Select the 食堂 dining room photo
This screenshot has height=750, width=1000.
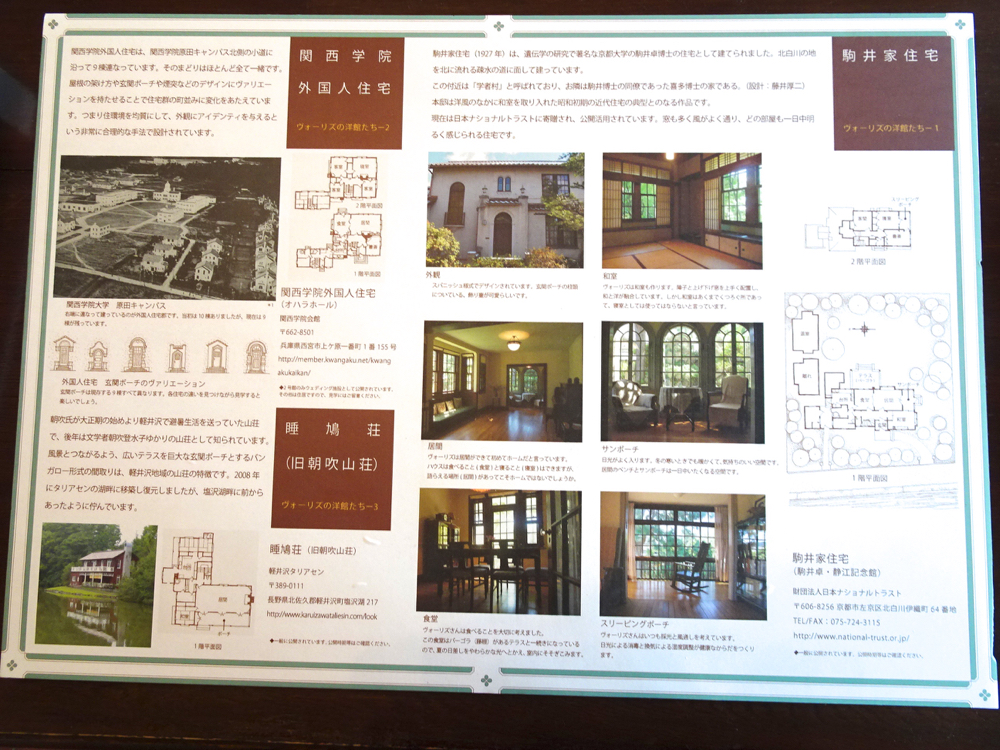[499, 552]
